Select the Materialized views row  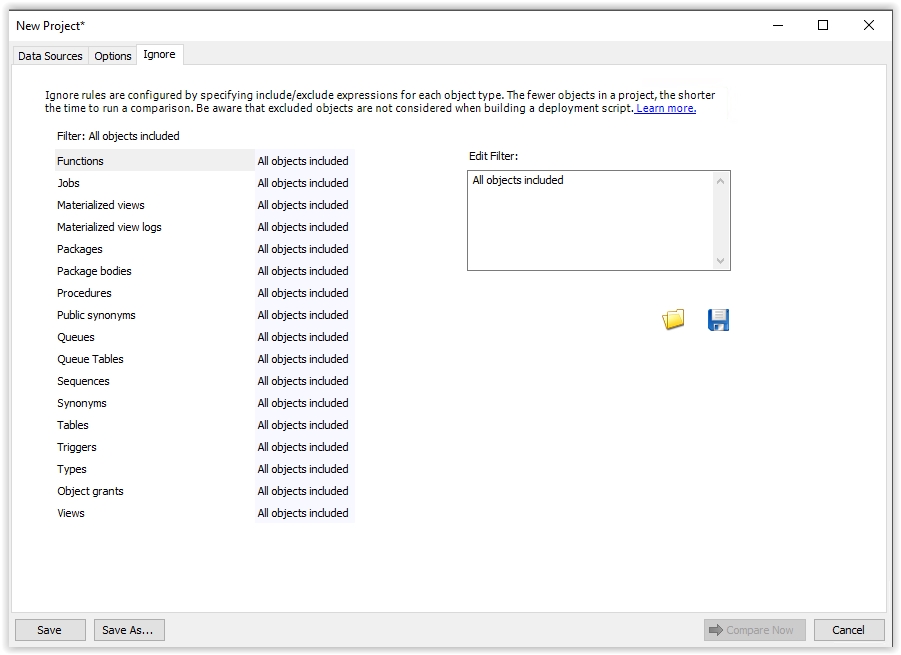coord(101,205)
